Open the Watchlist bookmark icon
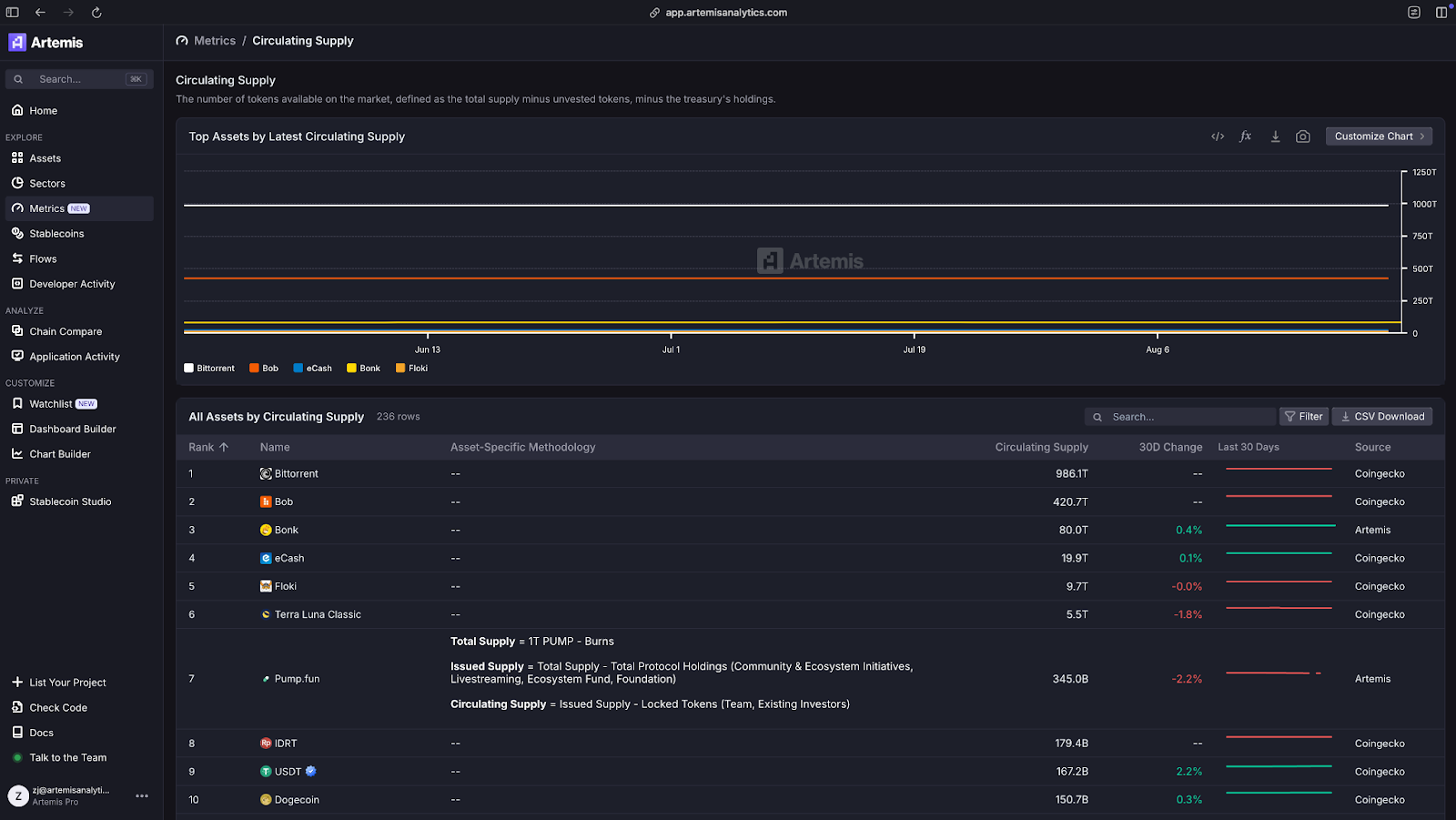Viewport: 1456px width, 820px height. pos(17,403)
